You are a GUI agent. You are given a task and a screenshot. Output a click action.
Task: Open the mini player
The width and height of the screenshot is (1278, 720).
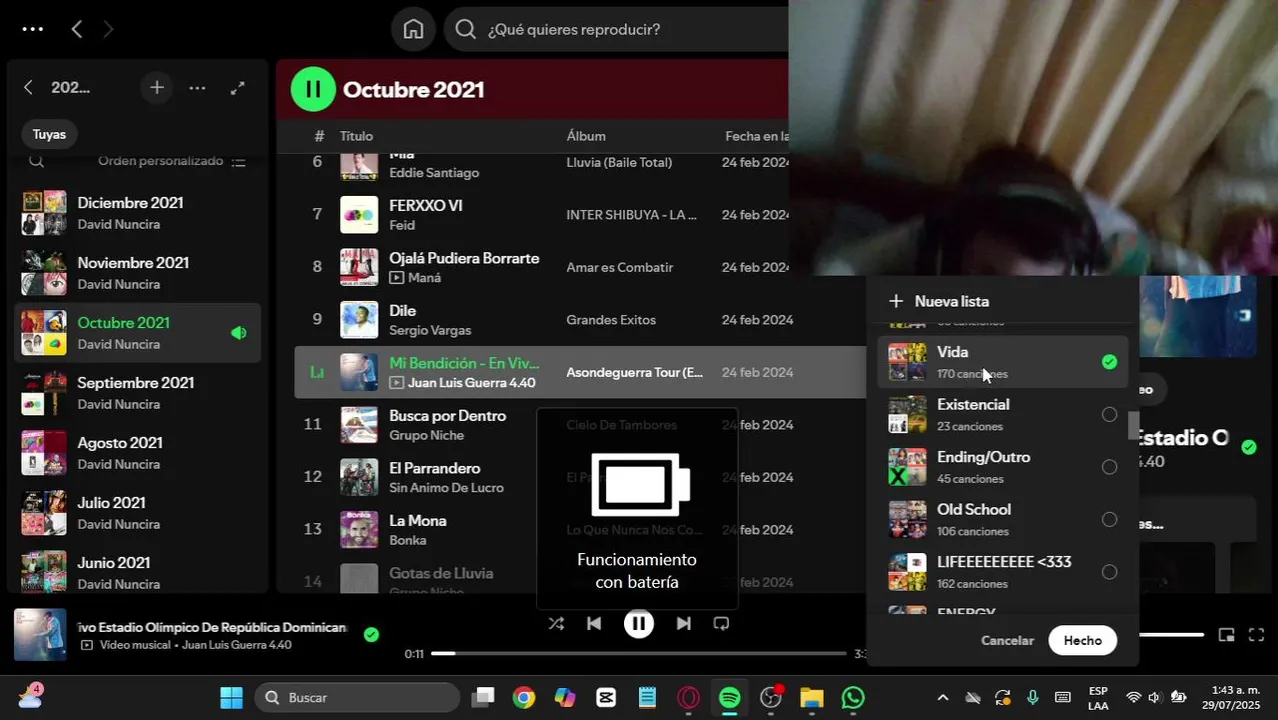click(1227, 634)
